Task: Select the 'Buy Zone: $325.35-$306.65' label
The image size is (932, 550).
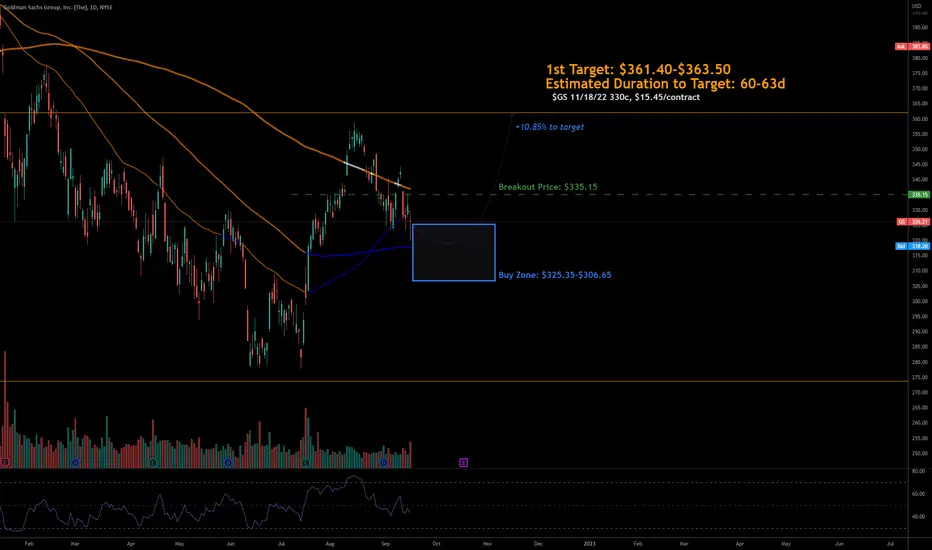Action: click(555, 275)
